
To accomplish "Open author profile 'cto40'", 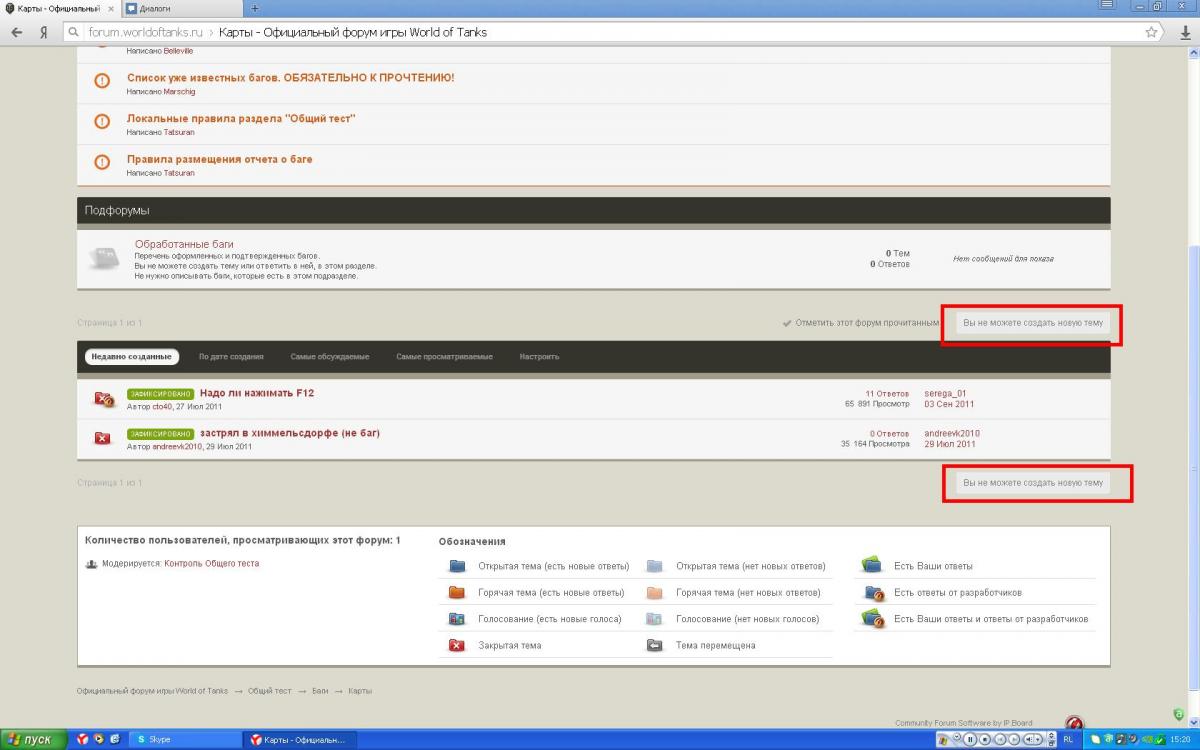I will 162,407.
